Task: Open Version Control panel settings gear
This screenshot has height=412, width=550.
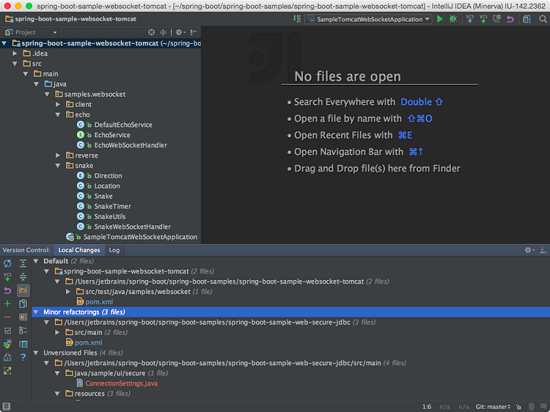Action: [x=529, y=250]
